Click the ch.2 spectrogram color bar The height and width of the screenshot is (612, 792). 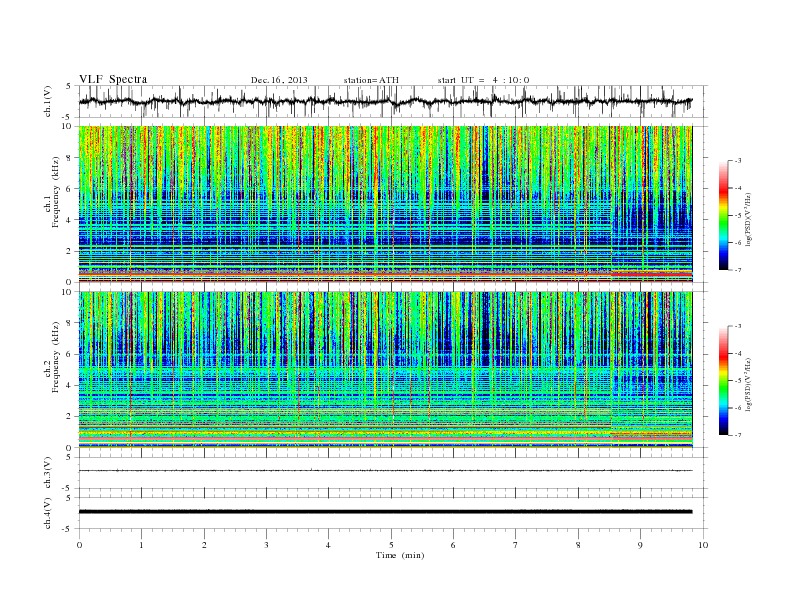click(723, 381)
